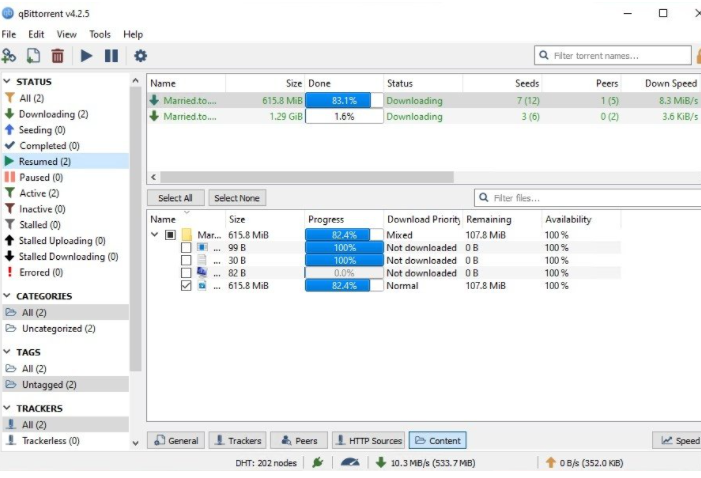Switch to the Trackers tab
The width and height of the screenshot is (701, 478).
237,440
